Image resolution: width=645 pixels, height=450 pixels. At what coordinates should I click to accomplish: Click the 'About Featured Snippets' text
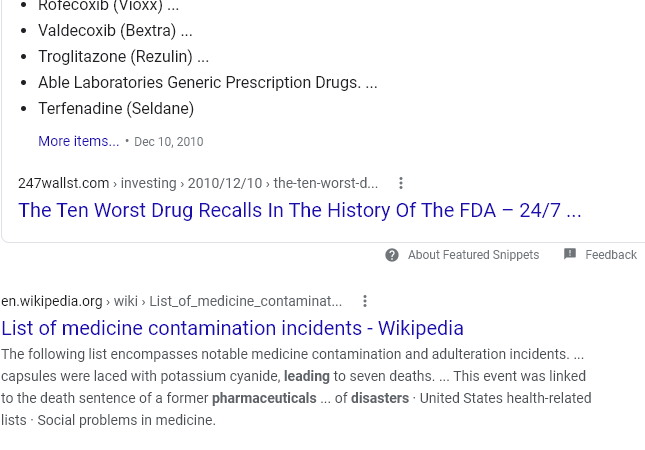coord(473,255)
